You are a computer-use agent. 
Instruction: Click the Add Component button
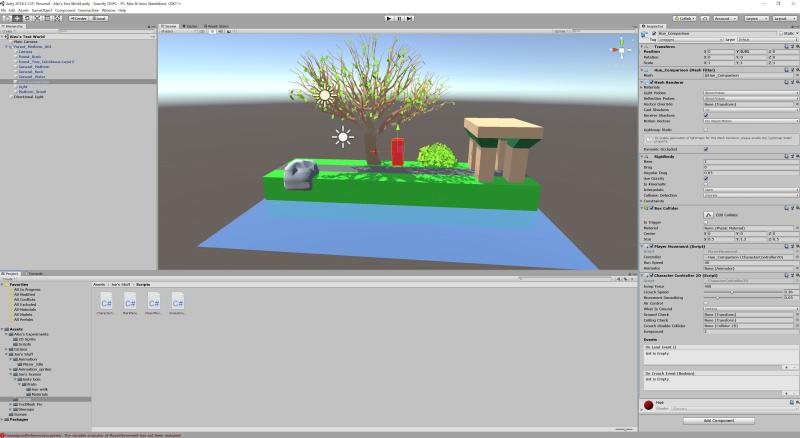[719, 421]
